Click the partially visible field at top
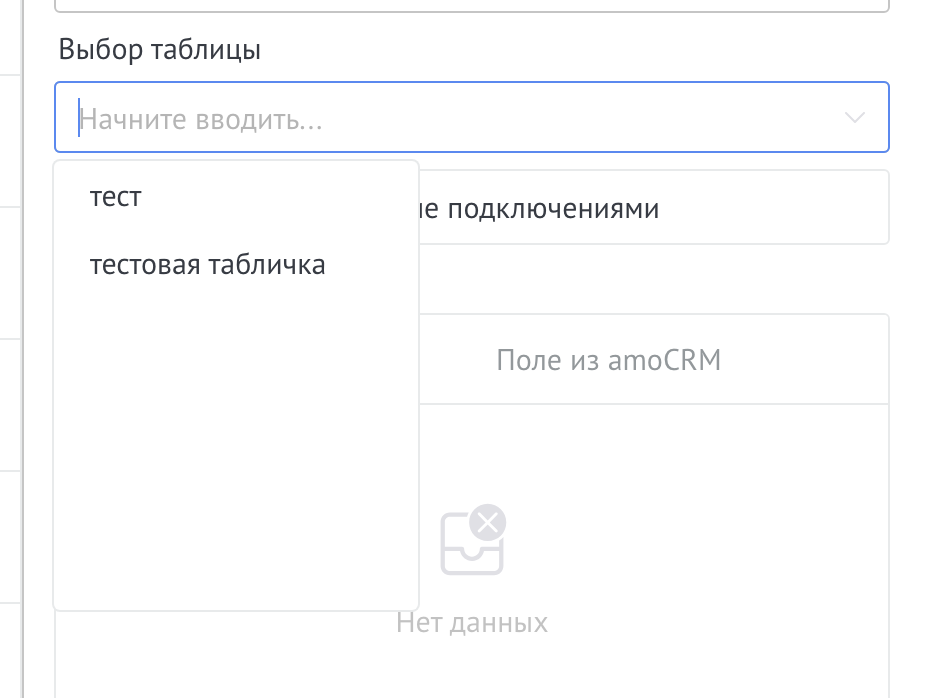Image resolution: width=934 pixels, height=698 pixels. point(471,5)
